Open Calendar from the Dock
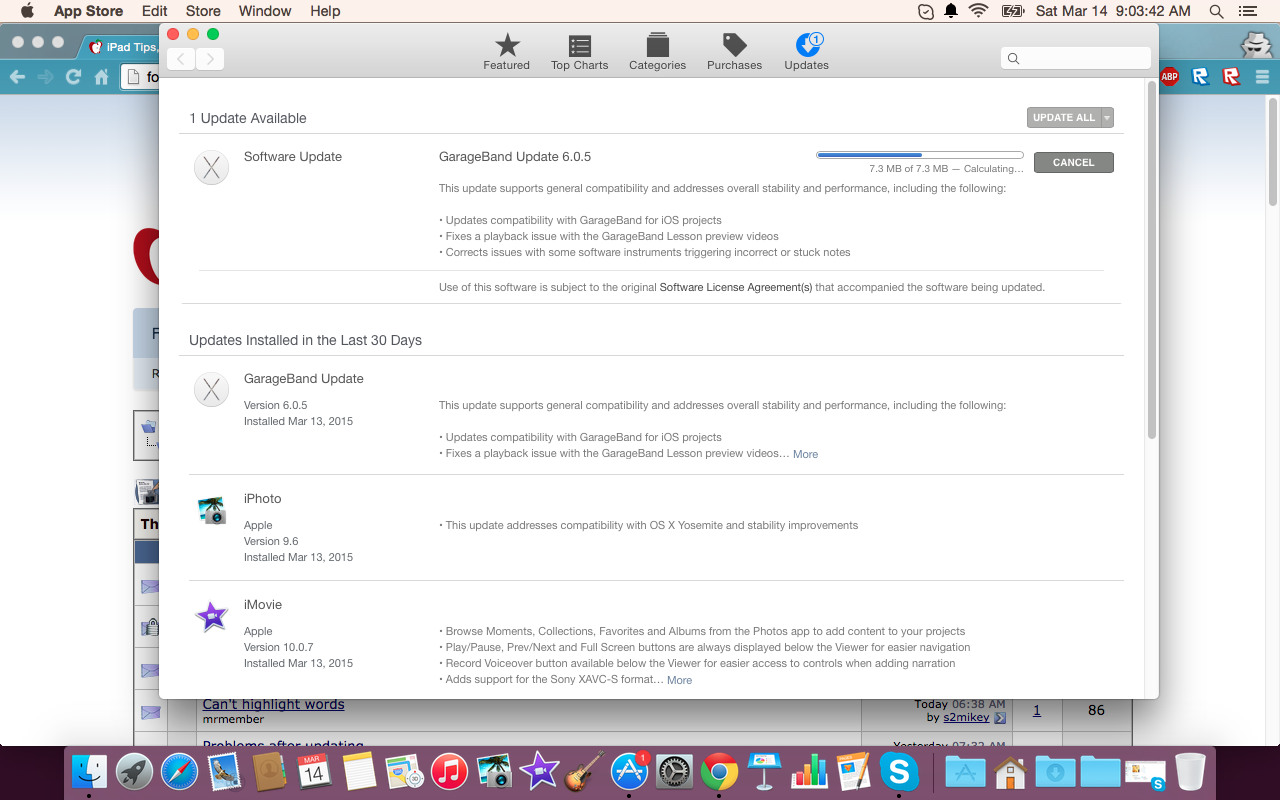 (314, 771)
